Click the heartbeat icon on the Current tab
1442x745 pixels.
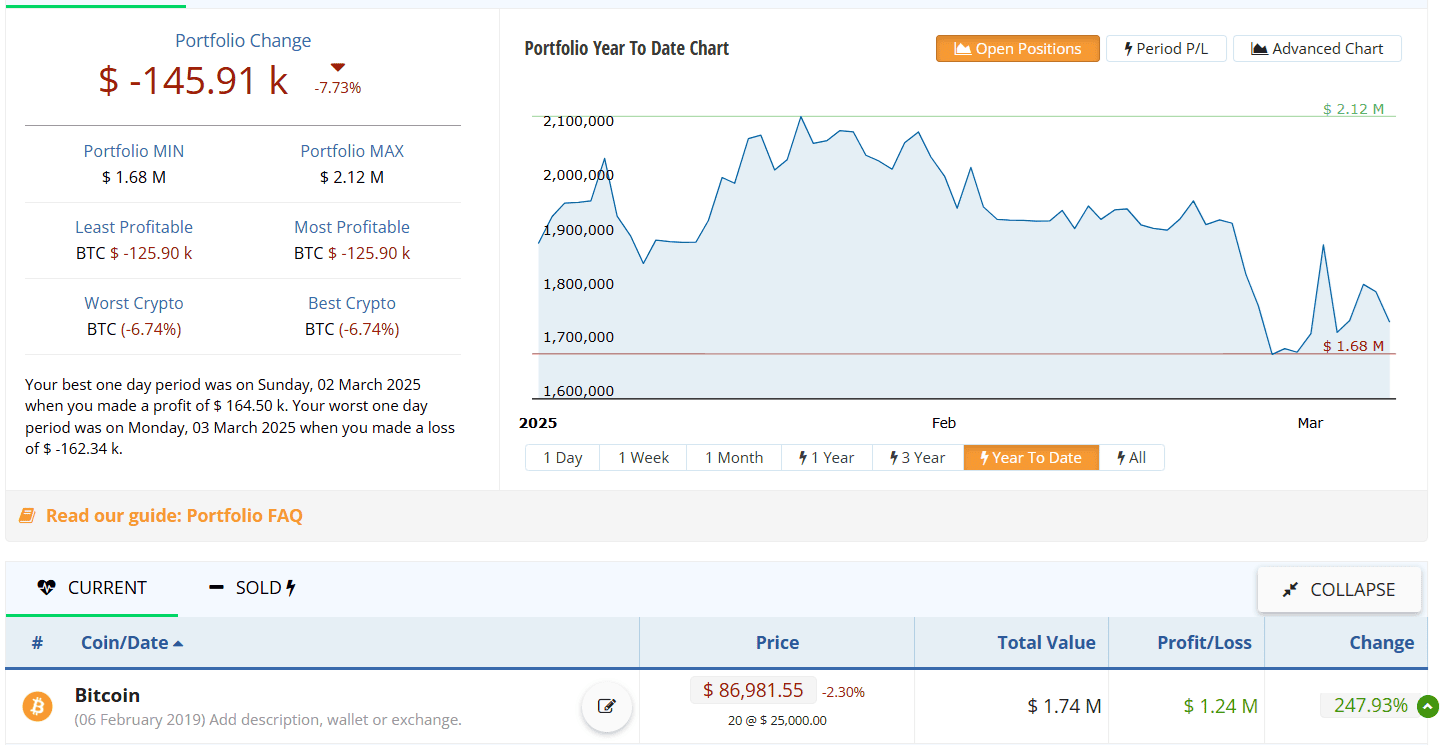46,588
